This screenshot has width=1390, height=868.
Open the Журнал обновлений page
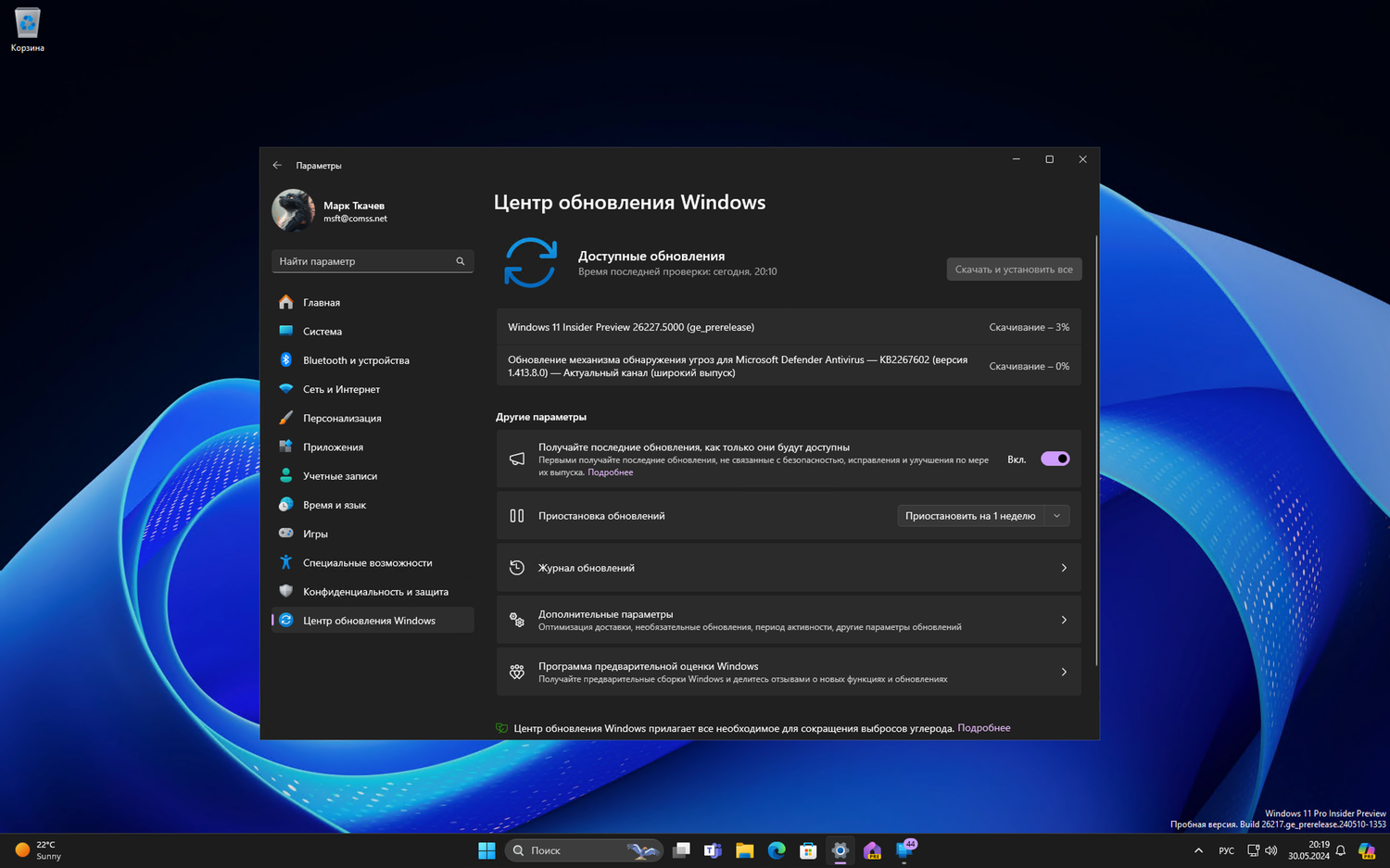click(x=788, y=567)
